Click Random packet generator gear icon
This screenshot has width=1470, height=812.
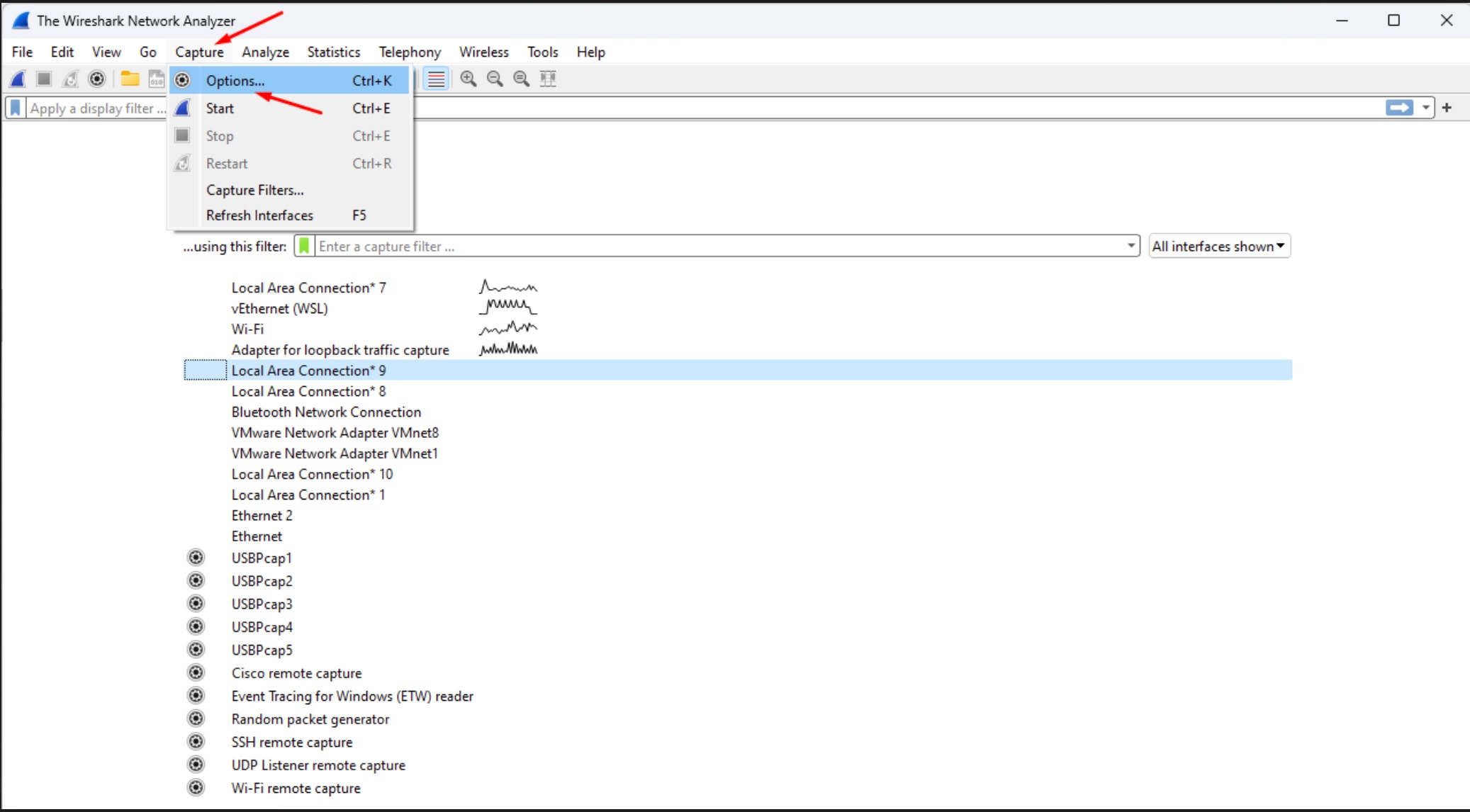(x=196, y=718)
